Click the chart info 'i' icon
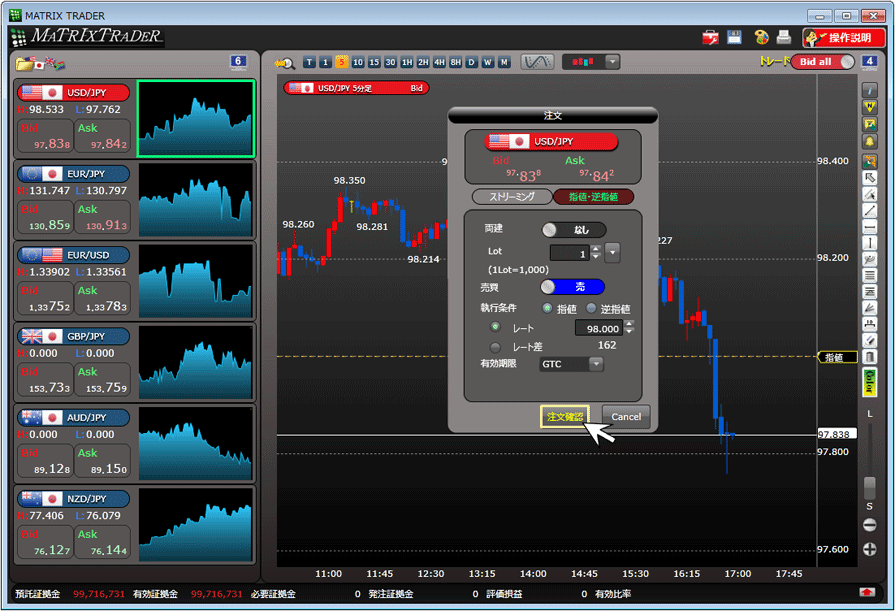This screenshot has width=895, height=611. (869, 90)
